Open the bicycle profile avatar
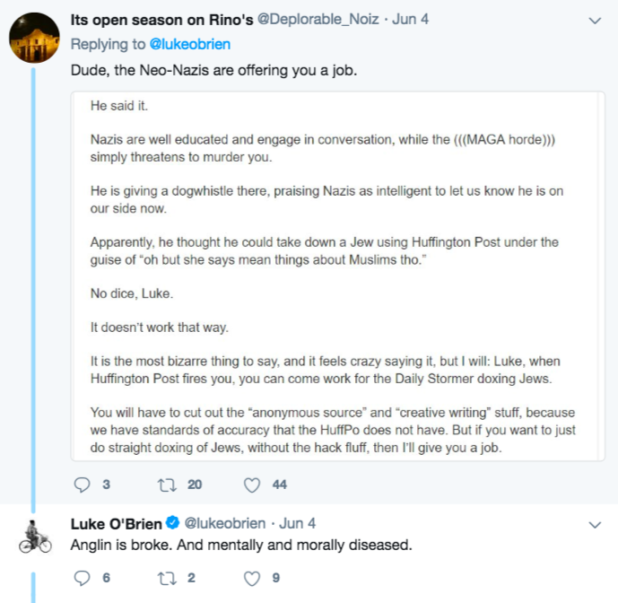This screenshot has width=618, height=603. click(35, 537)
